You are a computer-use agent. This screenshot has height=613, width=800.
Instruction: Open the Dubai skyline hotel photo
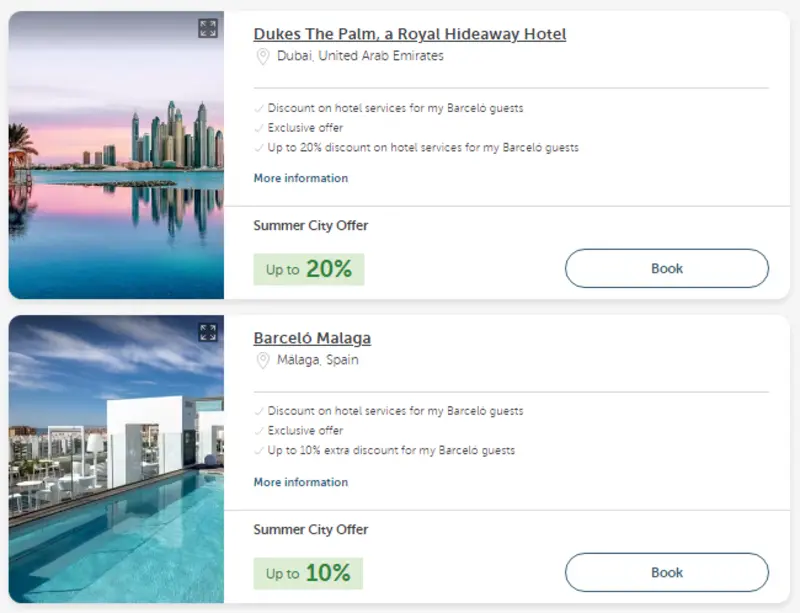[x=115, y=170]
